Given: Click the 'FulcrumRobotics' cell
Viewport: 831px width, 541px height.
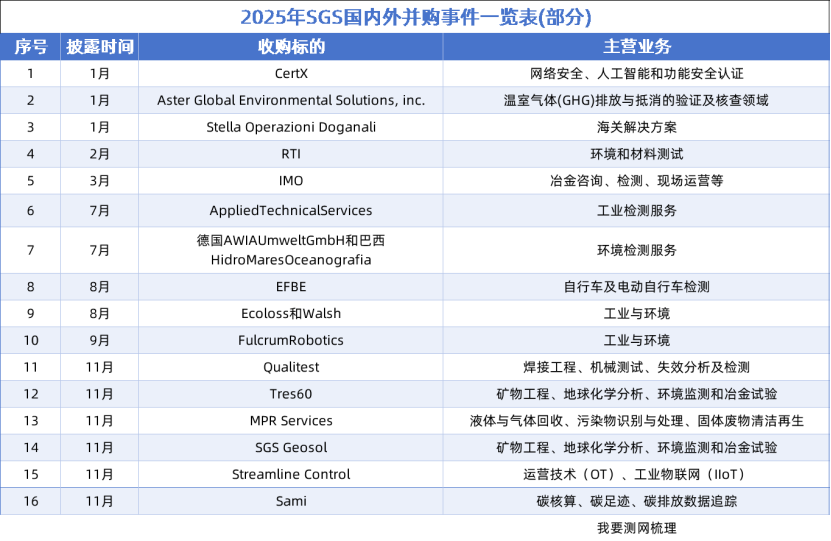Looking at the screenshot, I should point(291,340).
